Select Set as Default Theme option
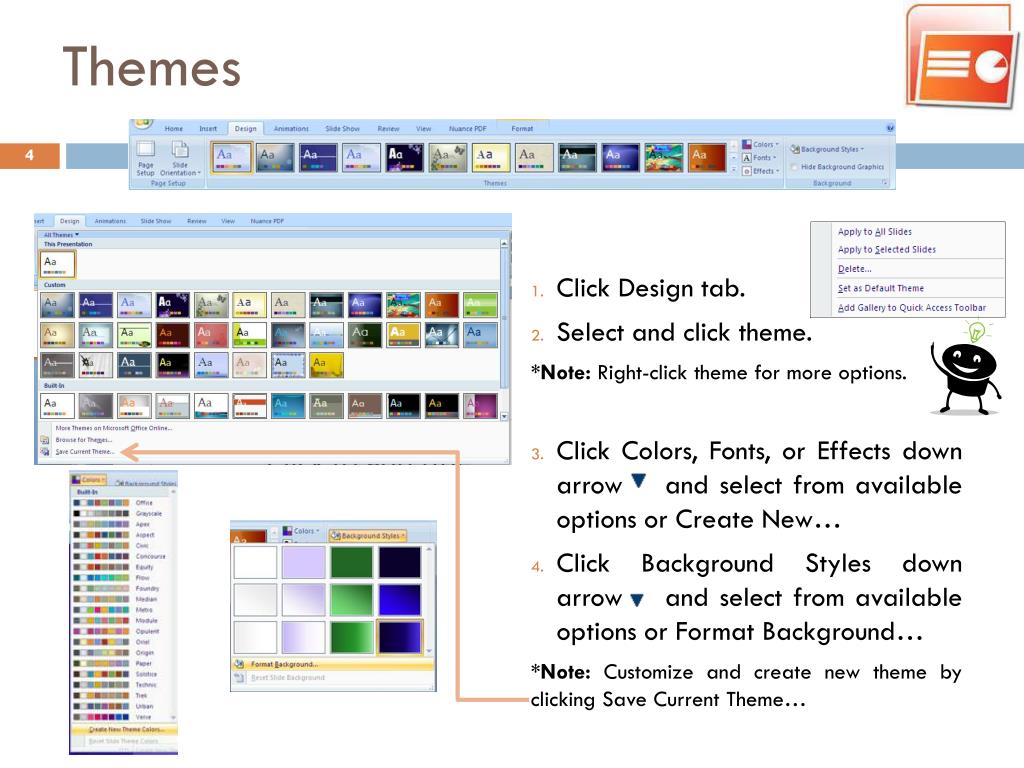 pos(880,288)
